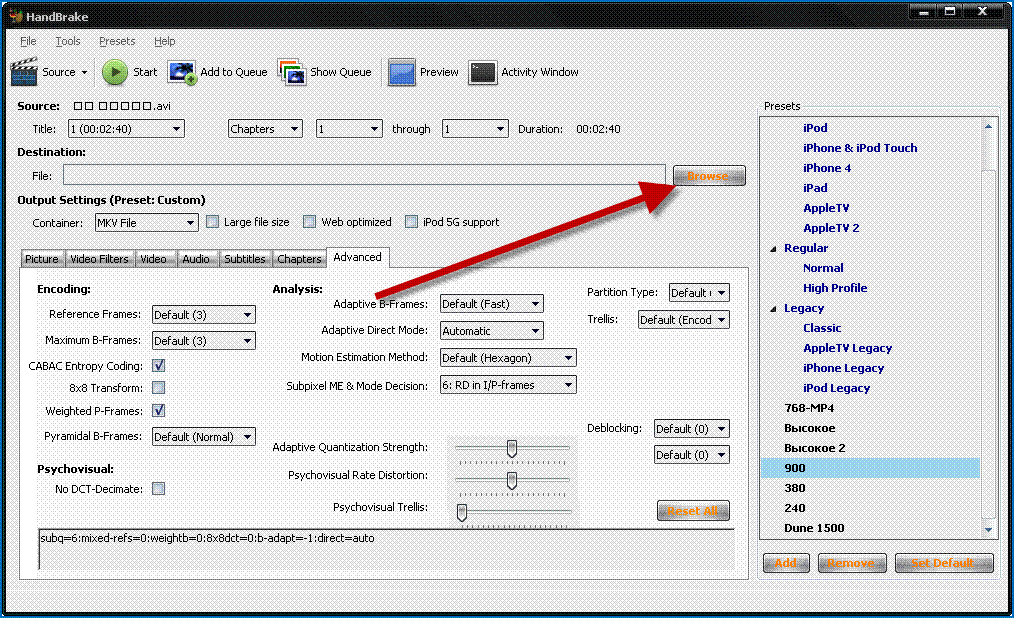Click the HandBrake logo in the title bar
Image resolution: width=1014 pixels, height=618 pixels.
tap(16, 16)
